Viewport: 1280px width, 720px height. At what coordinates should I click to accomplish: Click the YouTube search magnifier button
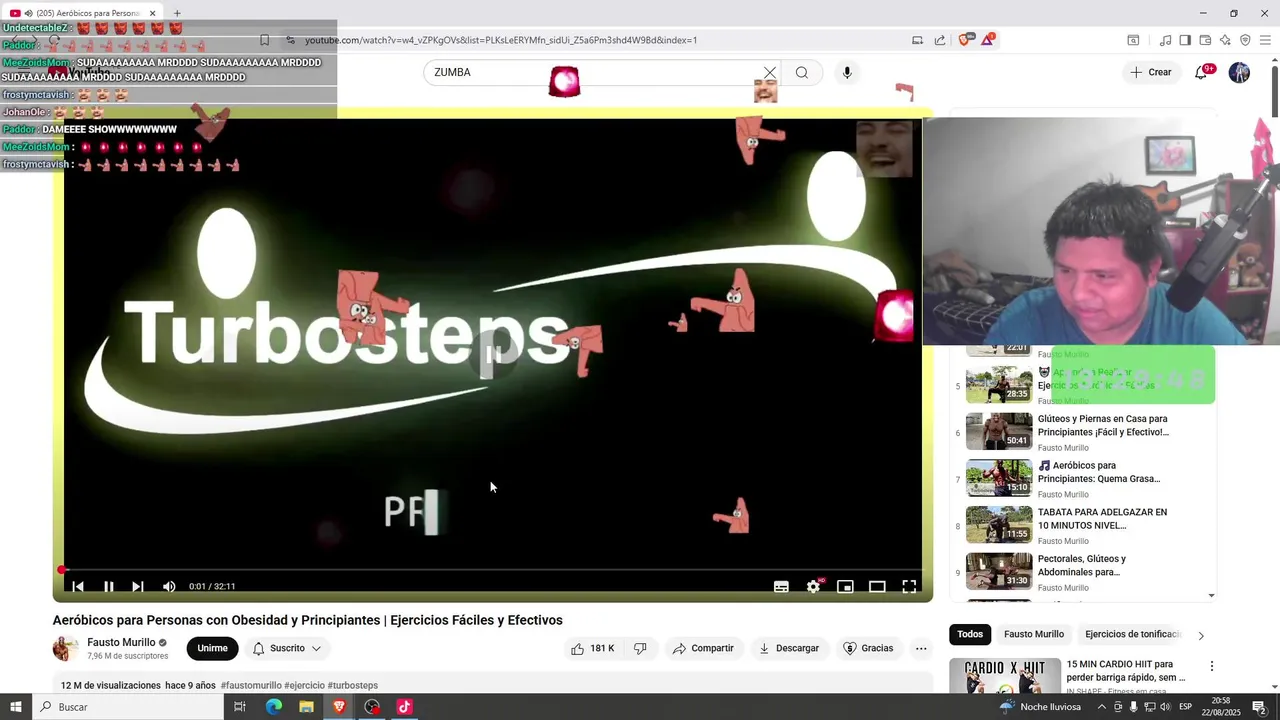[802, 72]
